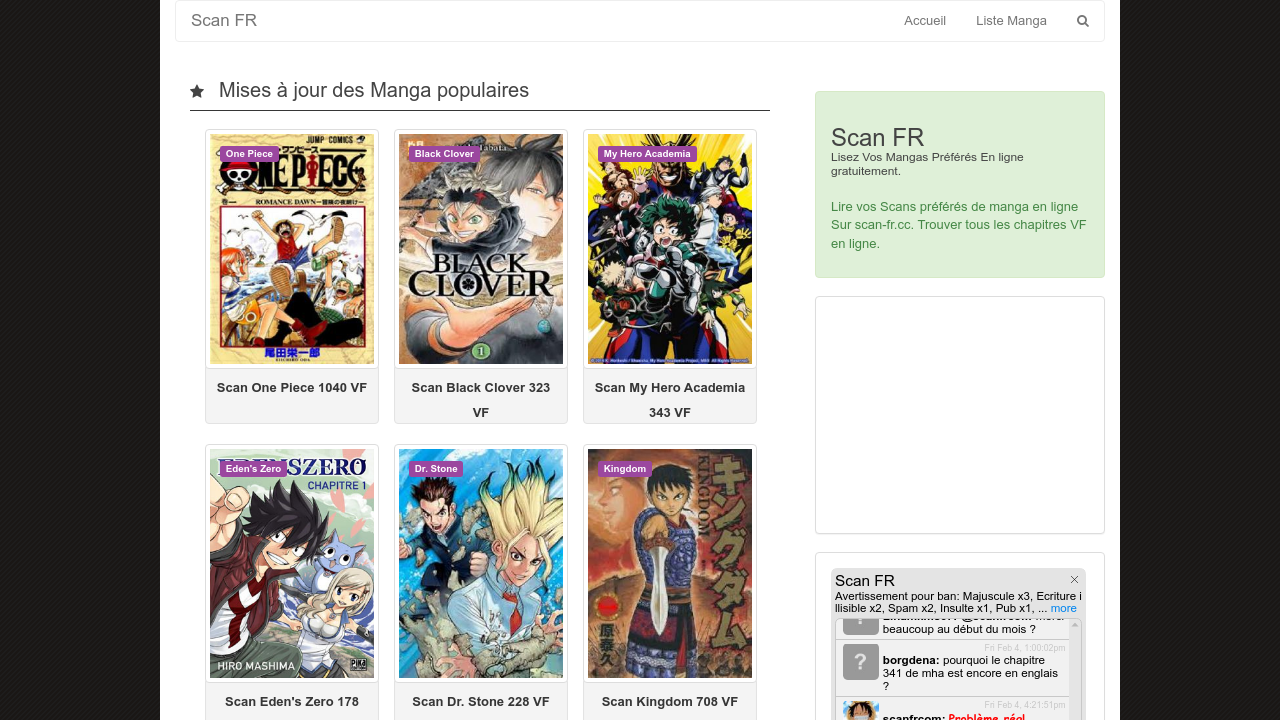The height and width of the screenshot is (720, 1280).
Task: Read Scan One Piece 1040 VF
Action: click(x=292, y=388)
